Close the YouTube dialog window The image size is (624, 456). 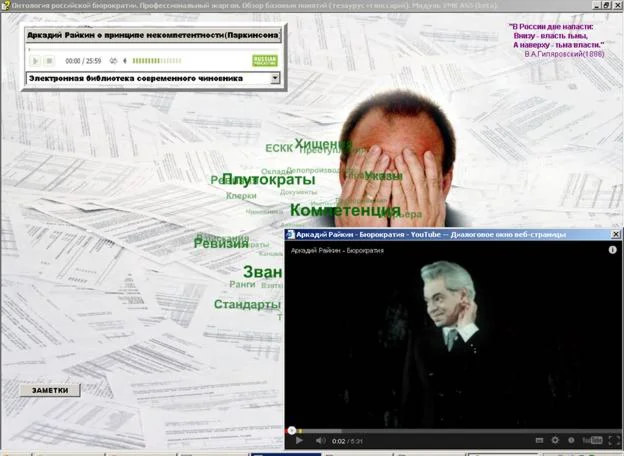point(616,234)
